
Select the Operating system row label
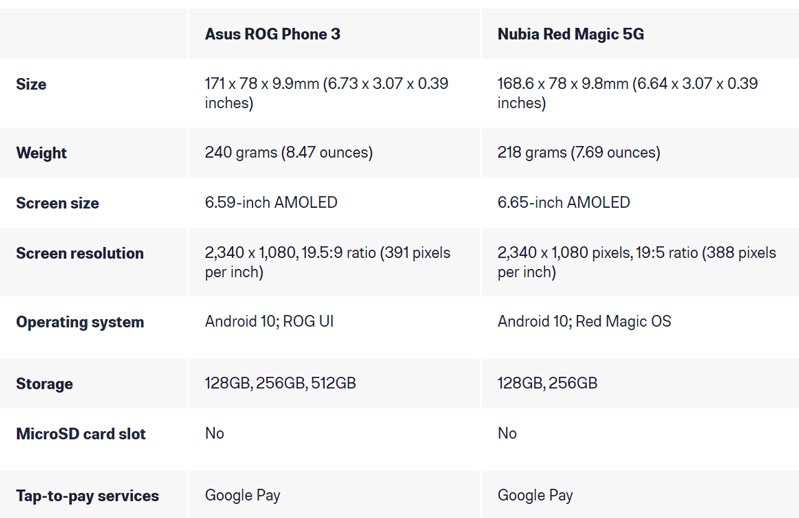click(80, 322)
